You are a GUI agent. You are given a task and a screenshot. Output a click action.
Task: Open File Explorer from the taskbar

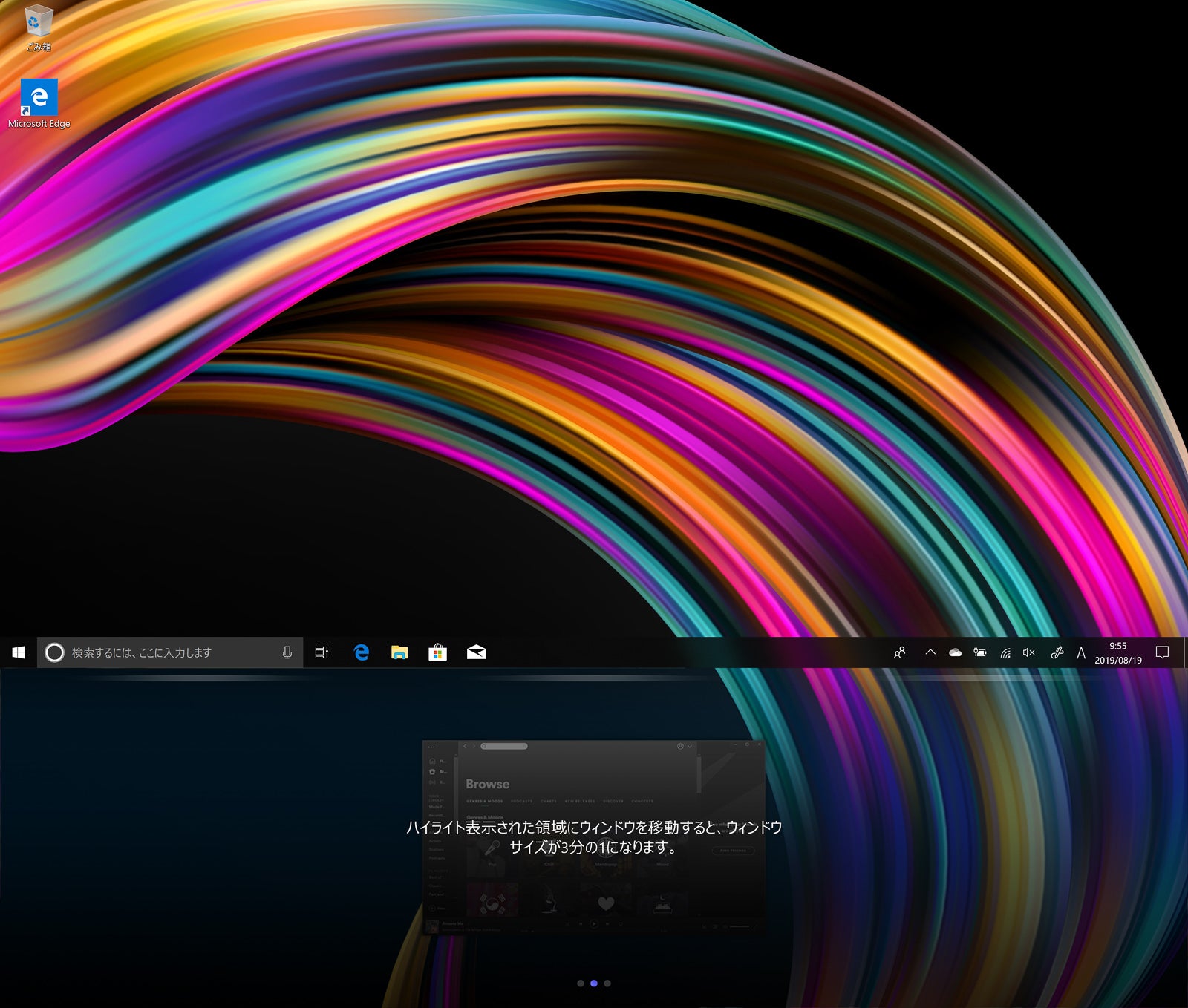click(x=399, y=652)
